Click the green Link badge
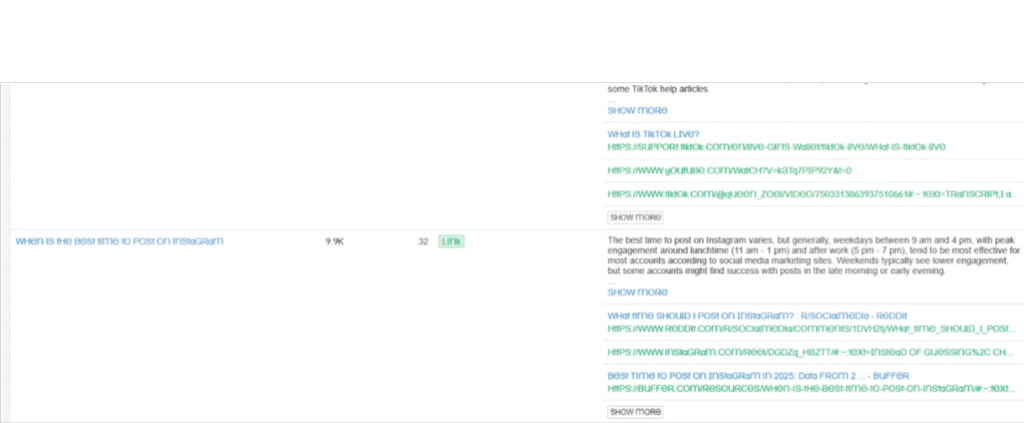 pyautogui.click(x=451, y=242)
